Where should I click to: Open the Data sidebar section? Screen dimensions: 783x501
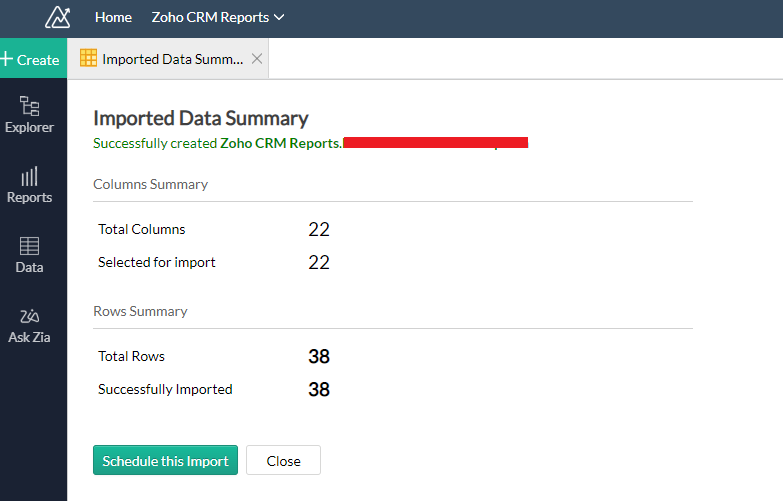point(29,255)
